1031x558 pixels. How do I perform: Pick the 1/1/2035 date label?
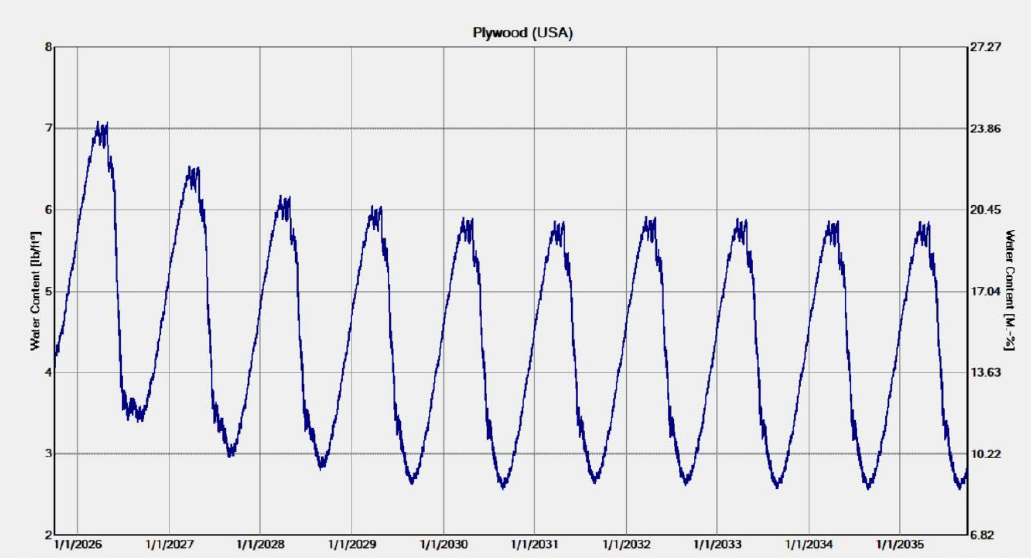899,545
